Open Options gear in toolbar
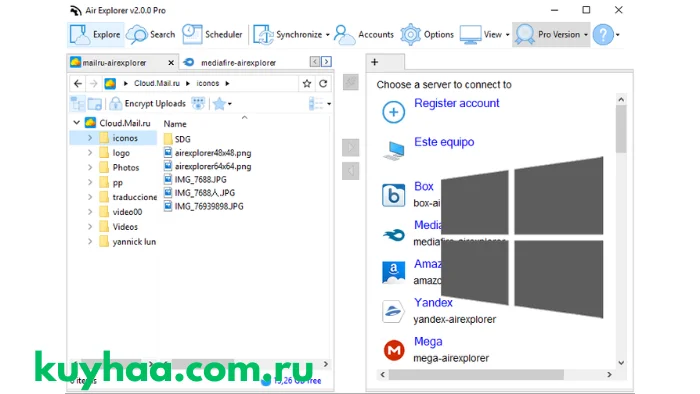Viewport: 700px width, 394px height. coord(427,34)
